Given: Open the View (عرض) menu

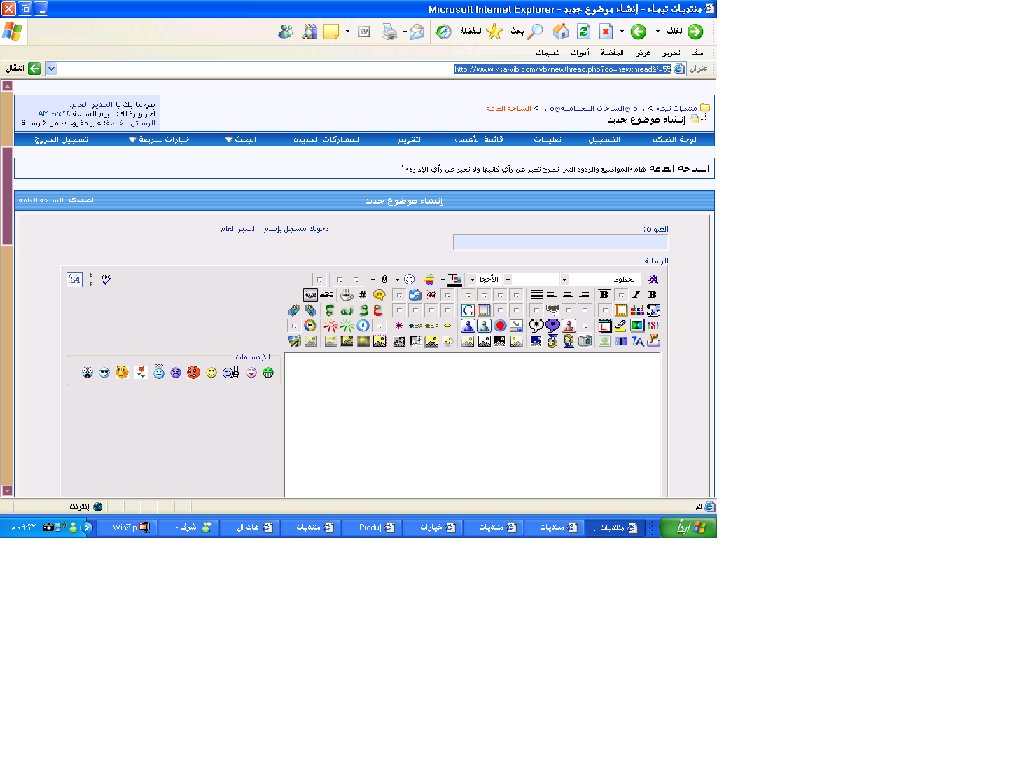Looking at the screenshot, I should 643,53.
